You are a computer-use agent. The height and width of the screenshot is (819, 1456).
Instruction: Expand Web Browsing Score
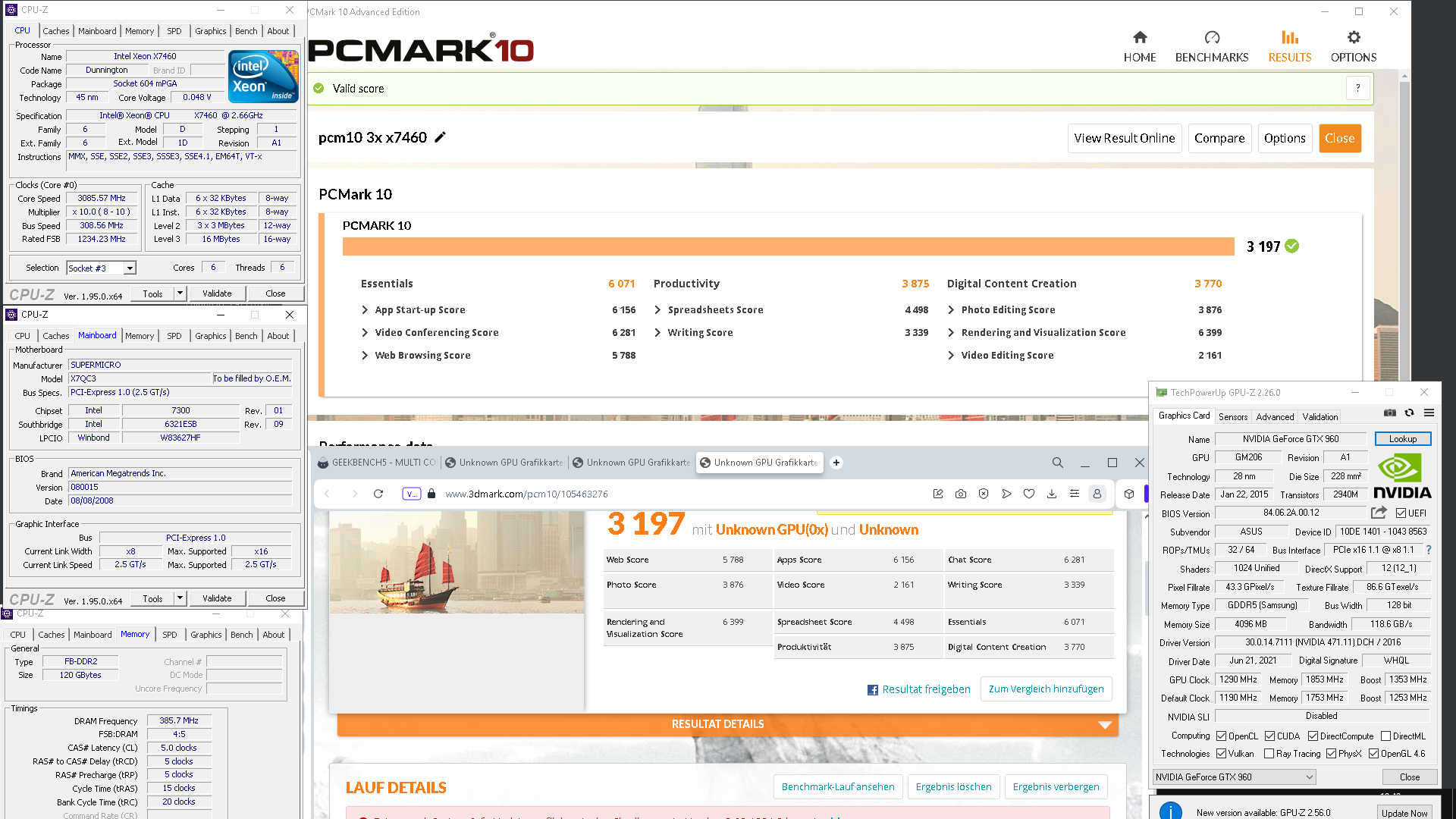tap(366, 356)
